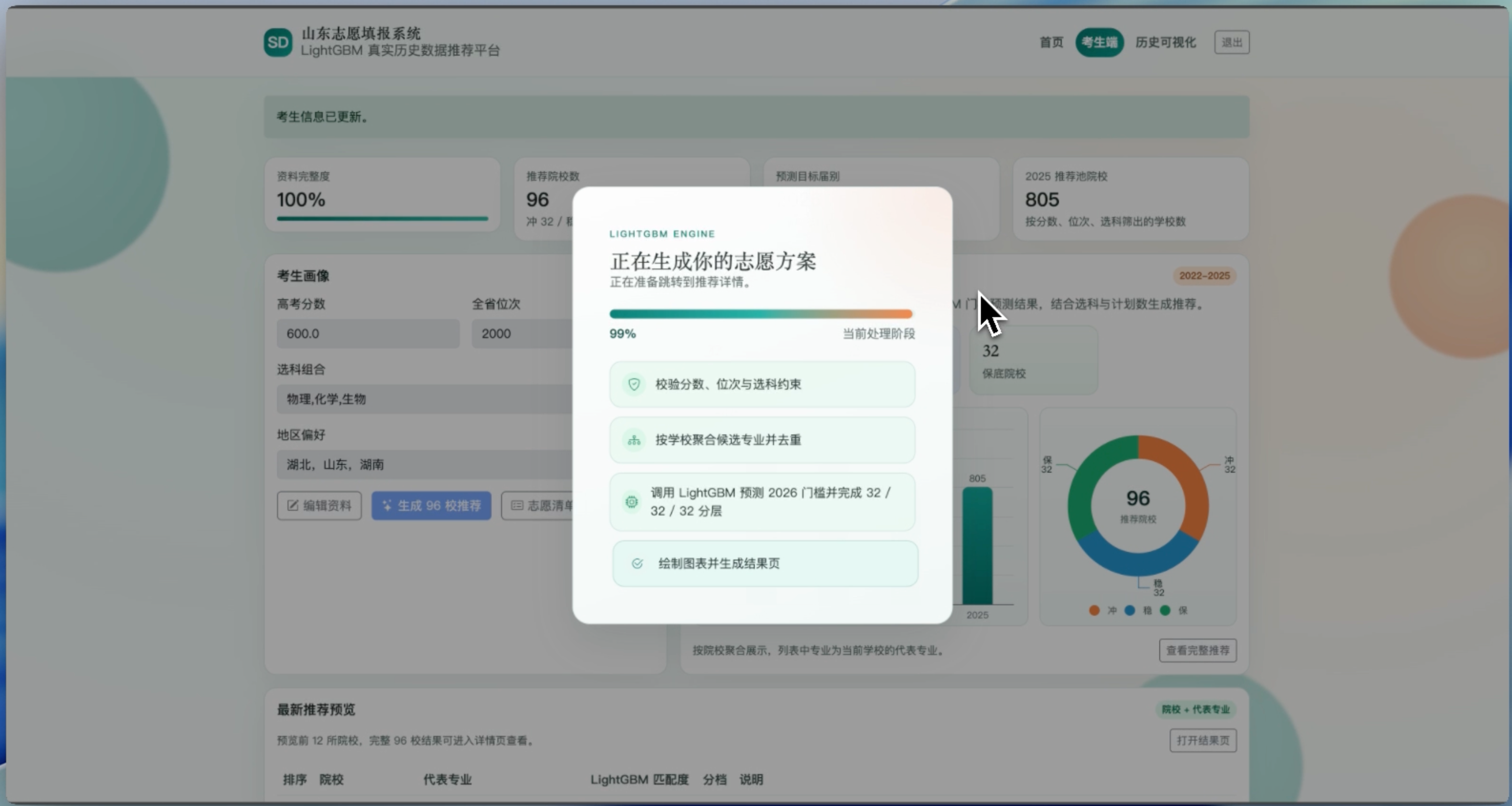
Task: Toggle the blue 稳 legend dot
Action: click(x=1129, y=610)
